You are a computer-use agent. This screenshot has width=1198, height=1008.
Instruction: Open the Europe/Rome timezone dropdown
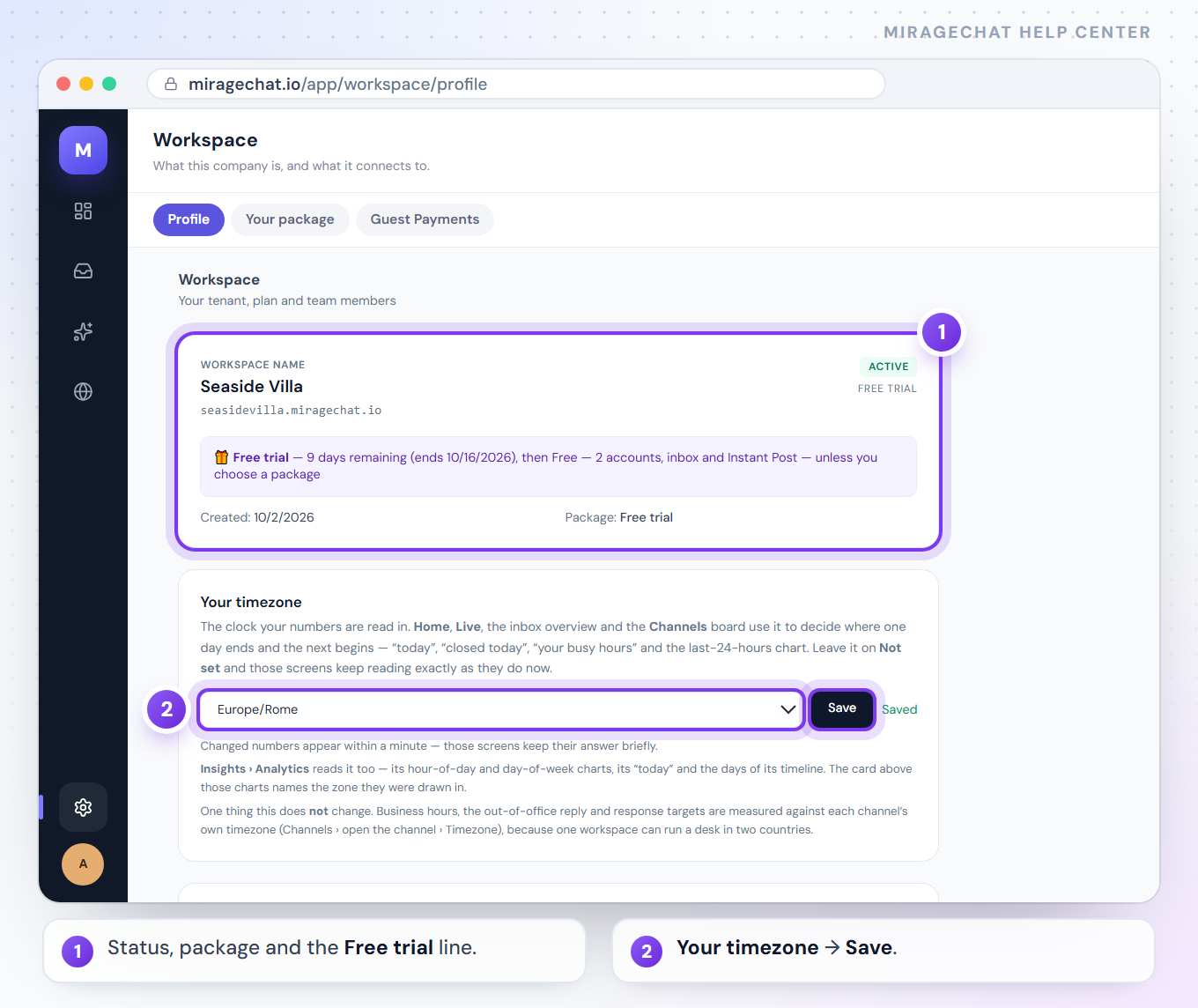click(x=500, y=709)
